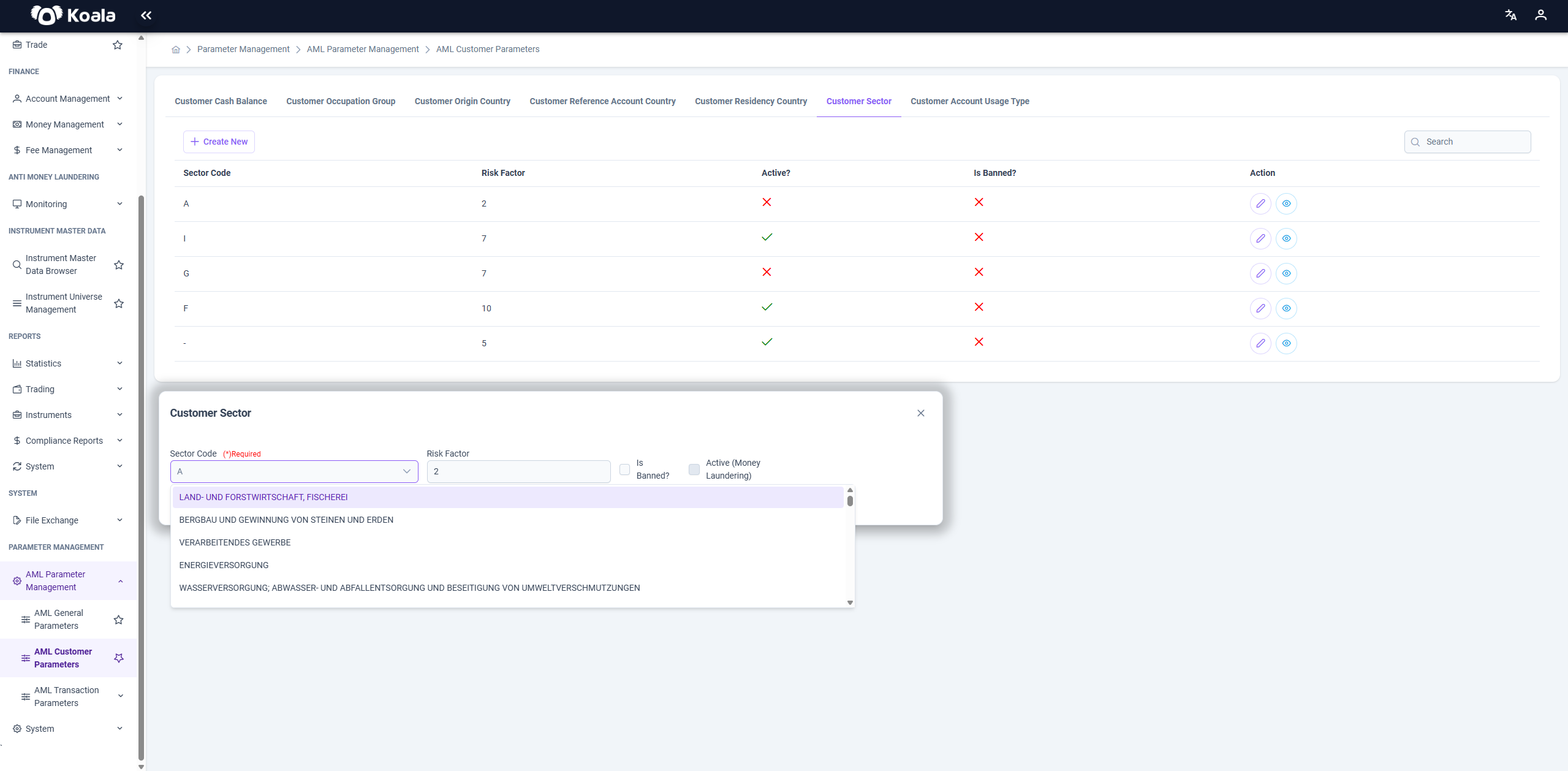This screenshot has height=771, width=1568.
Task: Open the user profile icon
Action: [1541, 15]
